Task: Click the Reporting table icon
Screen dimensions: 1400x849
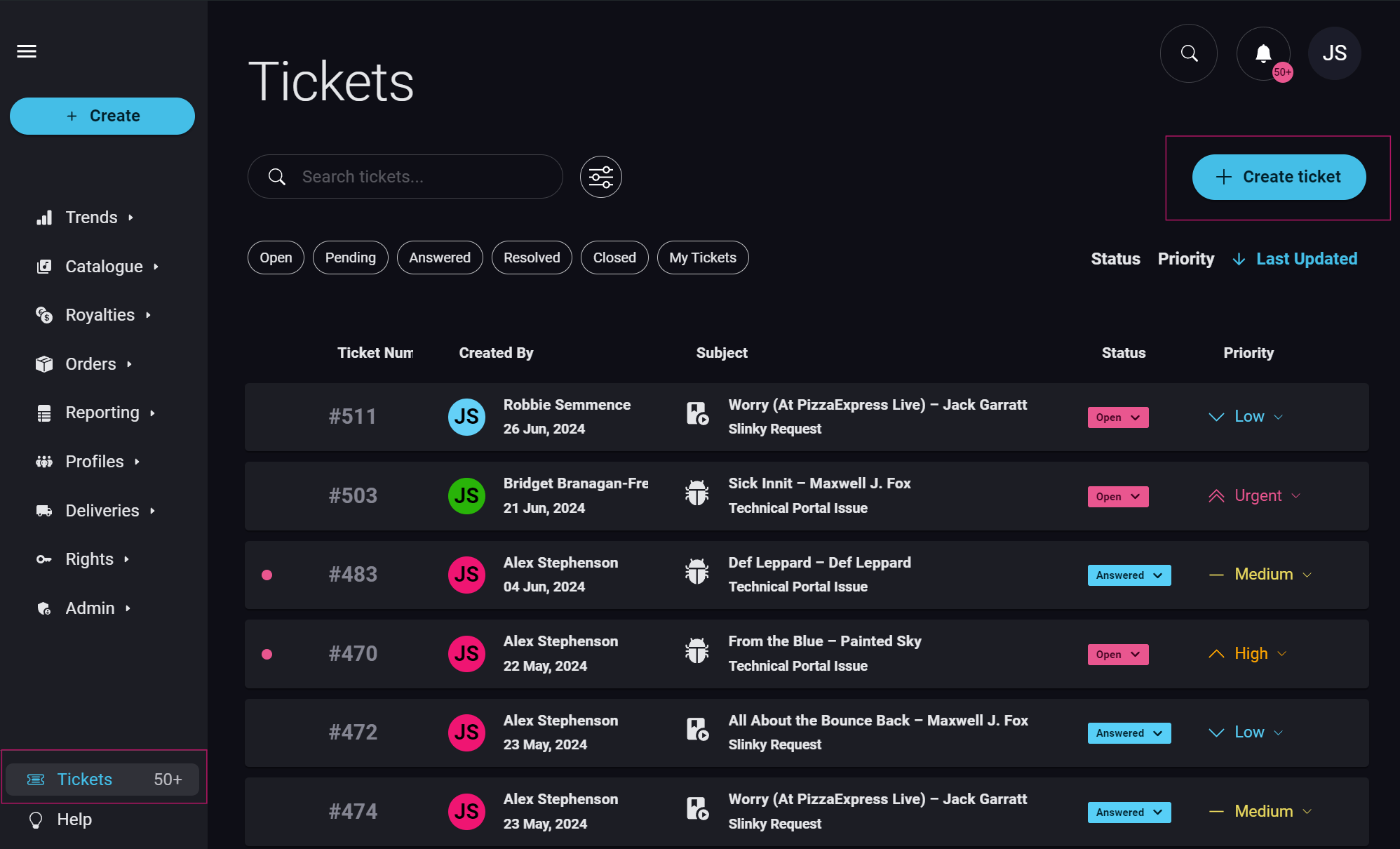Action: click(x=44, y=413)
